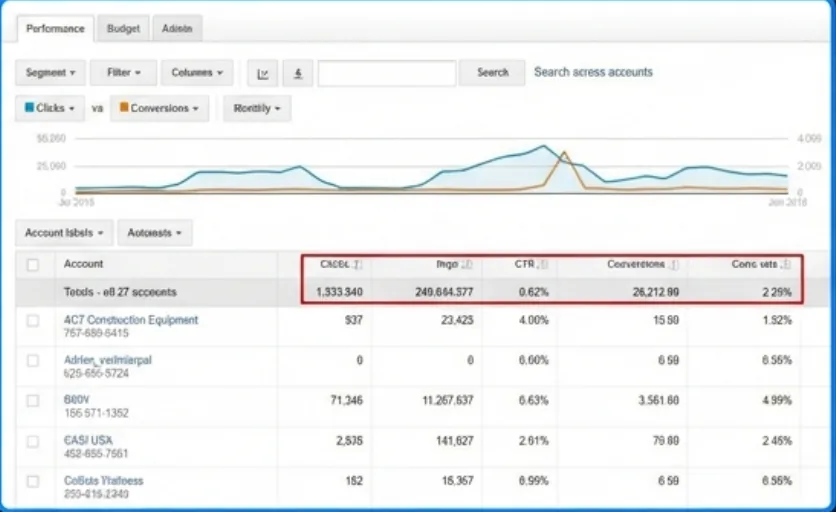Screen dimensions: 836x512
Task: Sort by the Conv. rate column header
Action: 754,264
